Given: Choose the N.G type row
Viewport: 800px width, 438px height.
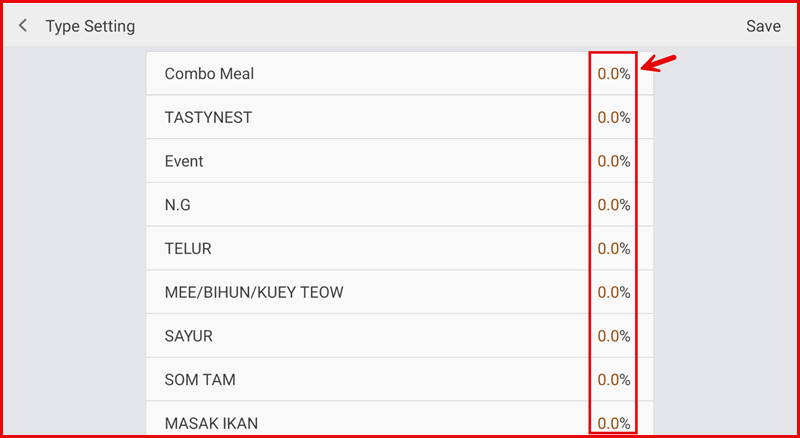Looking at the screenshot, I should coord(177,205).
